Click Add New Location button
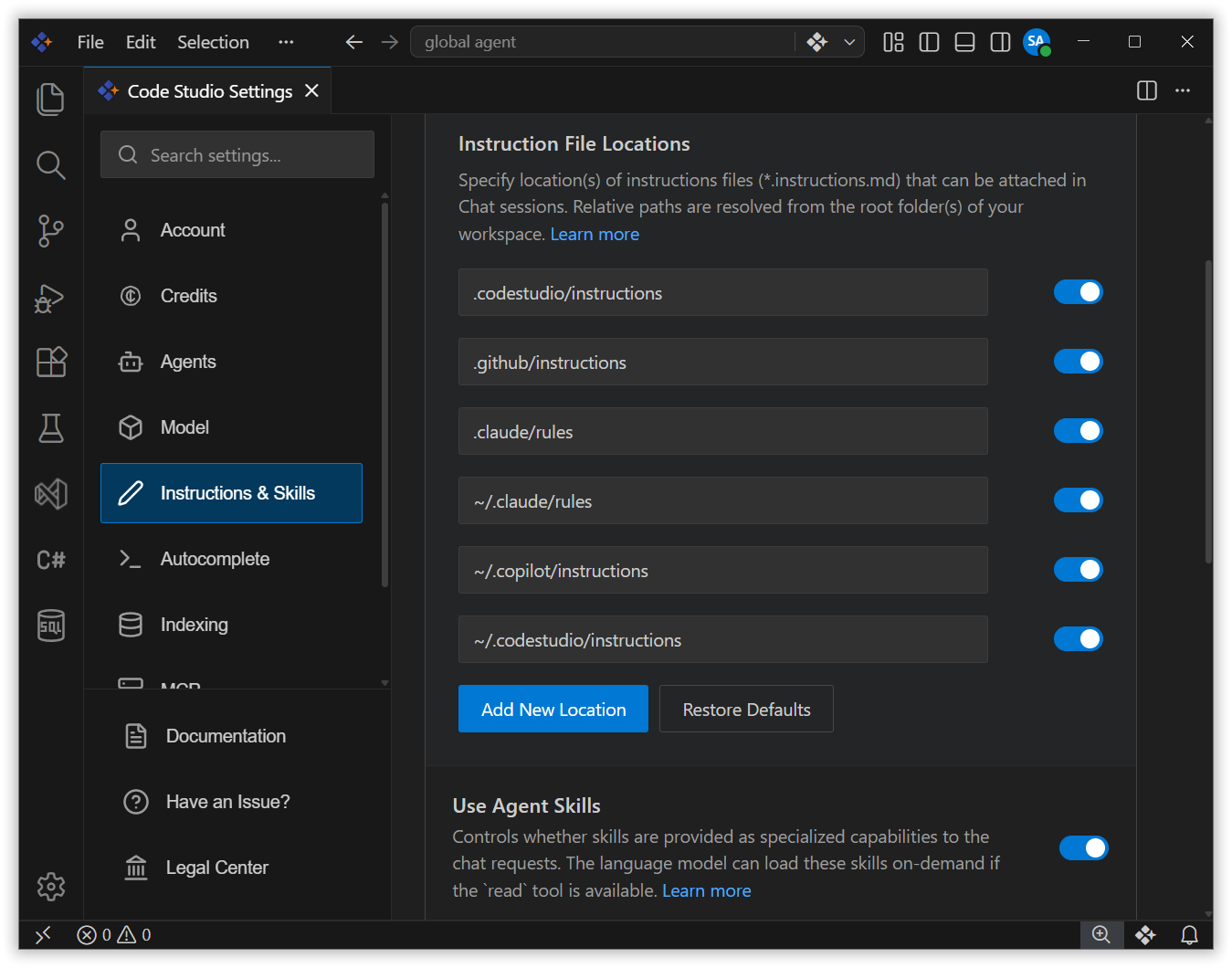 point(553,709)
